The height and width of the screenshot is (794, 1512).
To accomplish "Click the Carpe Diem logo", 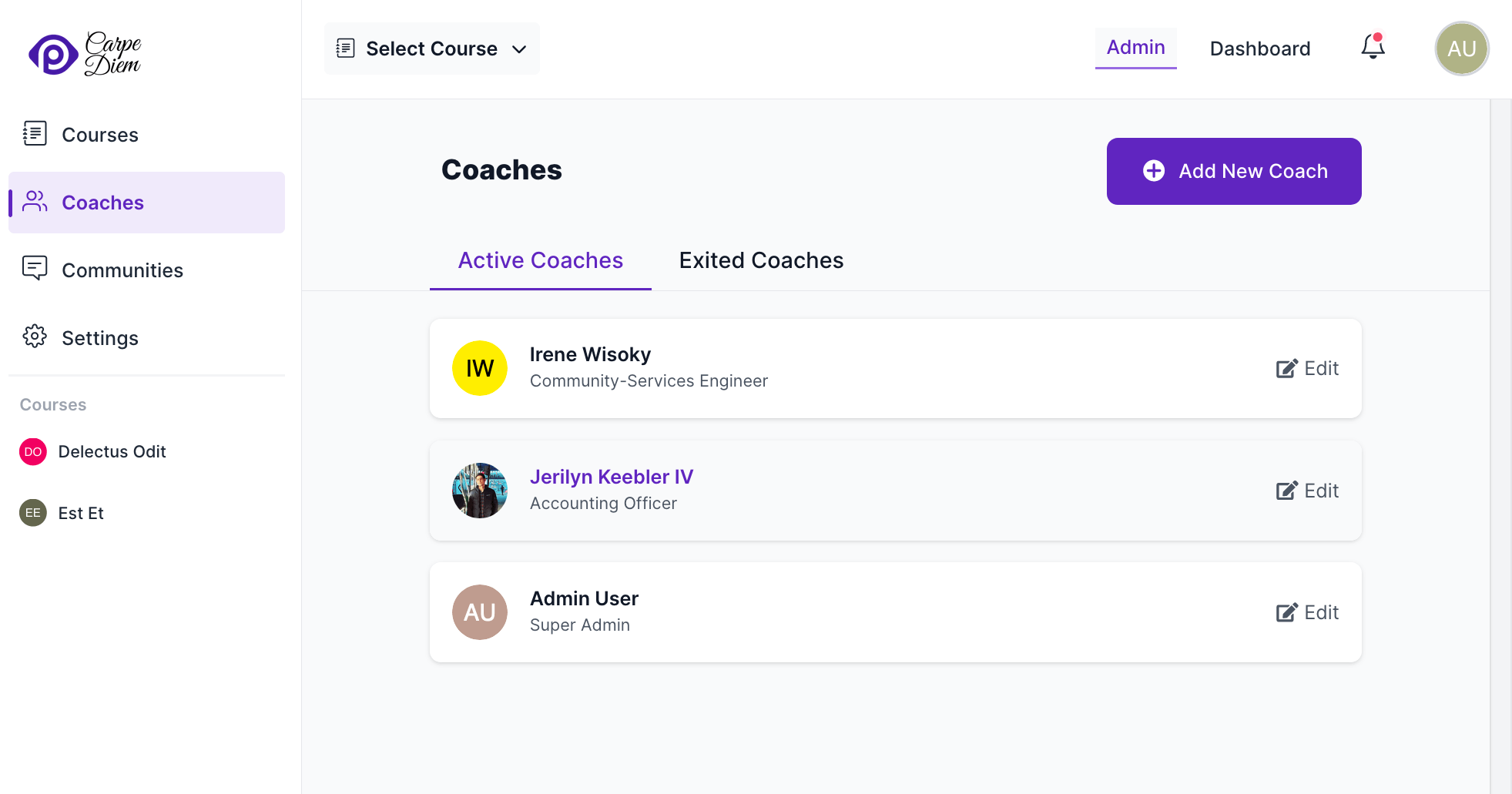I will point(85,52).
